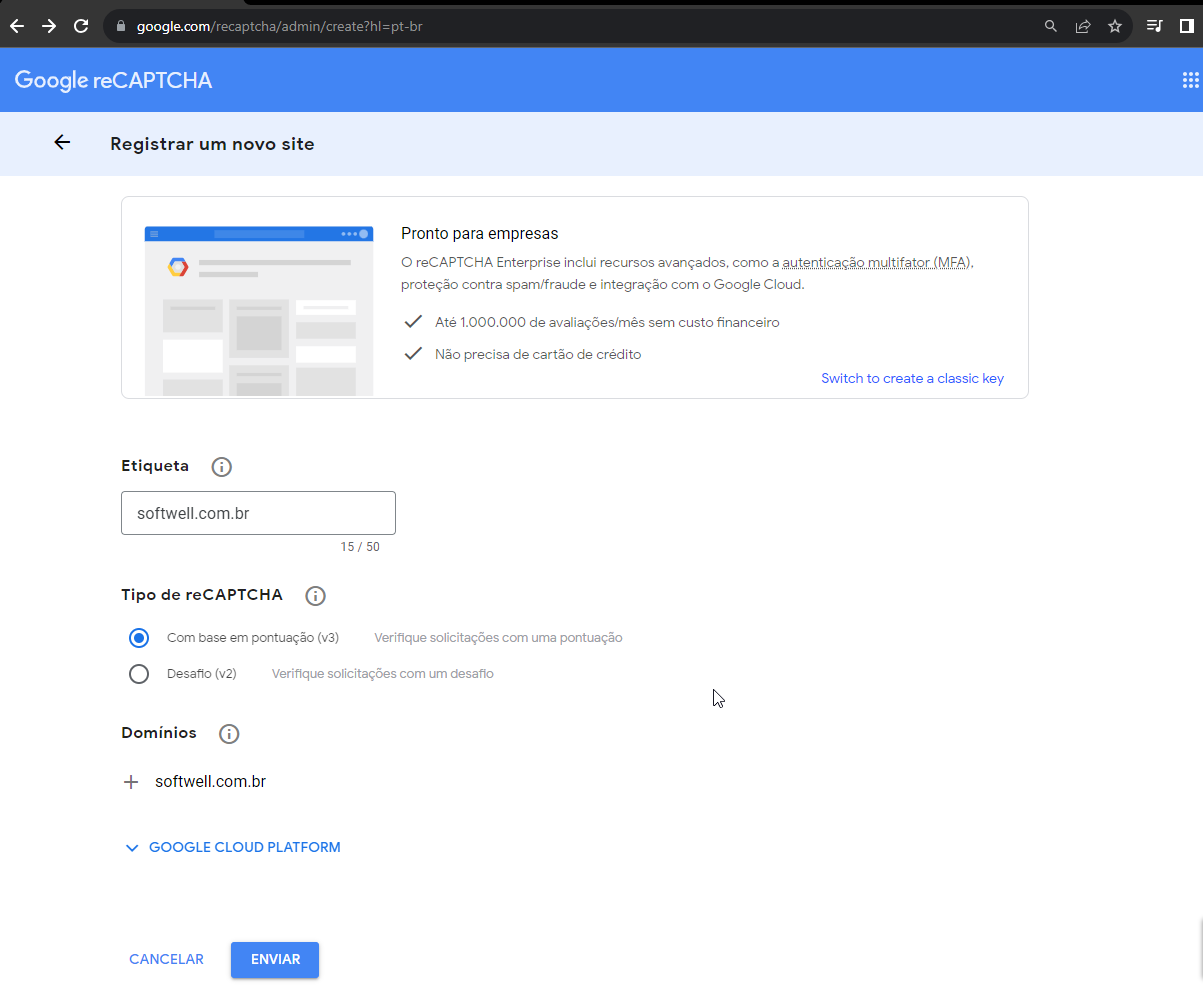The width and height of the screenshot is (1203, 993).
Task: Select the Desafio (v2) option
Action: click(138, 673)
